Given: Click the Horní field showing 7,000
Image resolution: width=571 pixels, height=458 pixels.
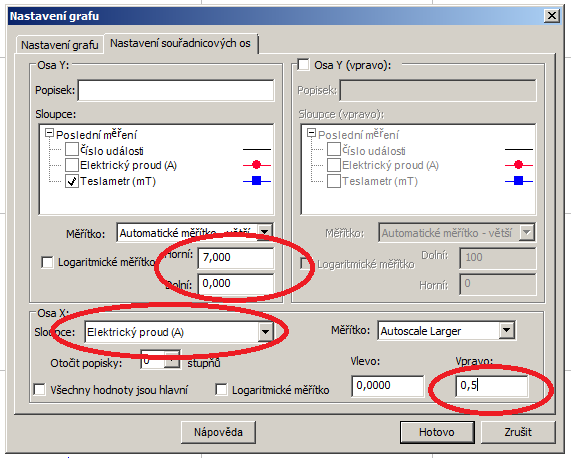Looking at the screenshot, I should click(236, 257).
